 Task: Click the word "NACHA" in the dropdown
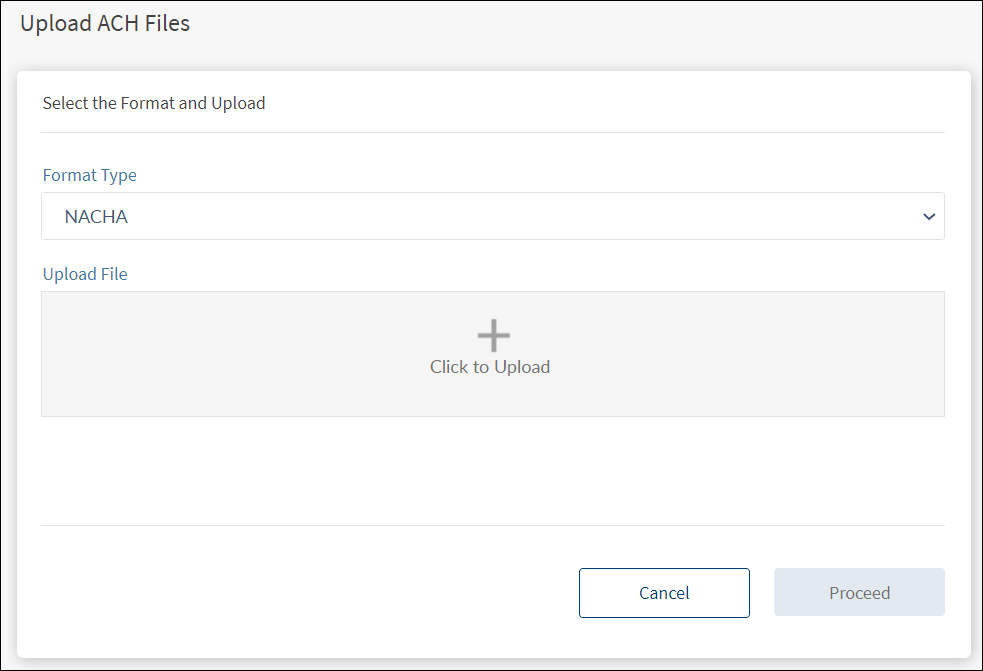[96, 216]
